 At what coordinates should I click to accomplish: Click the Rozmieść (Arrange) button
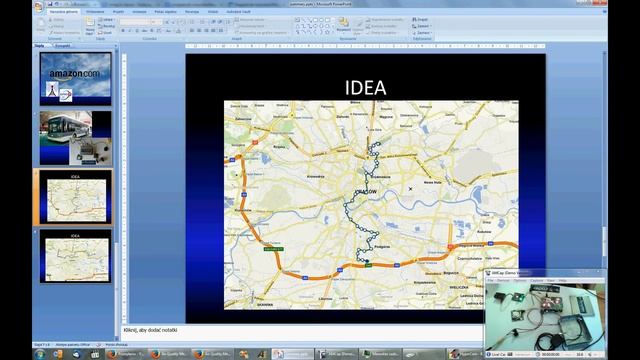click(344, 25)
